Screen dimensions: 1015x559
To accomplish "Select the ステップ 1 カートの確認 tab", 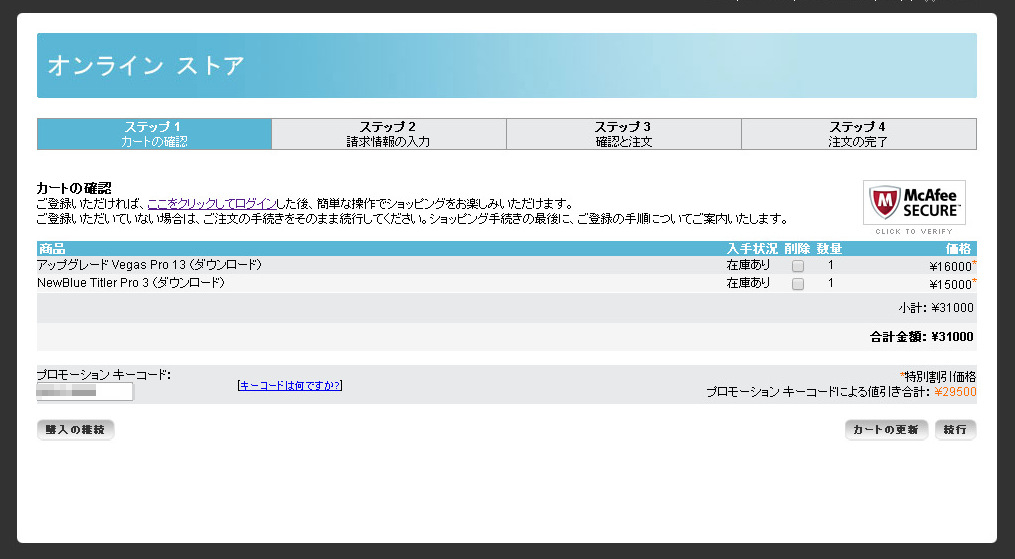I will click(x=154, y=134).
